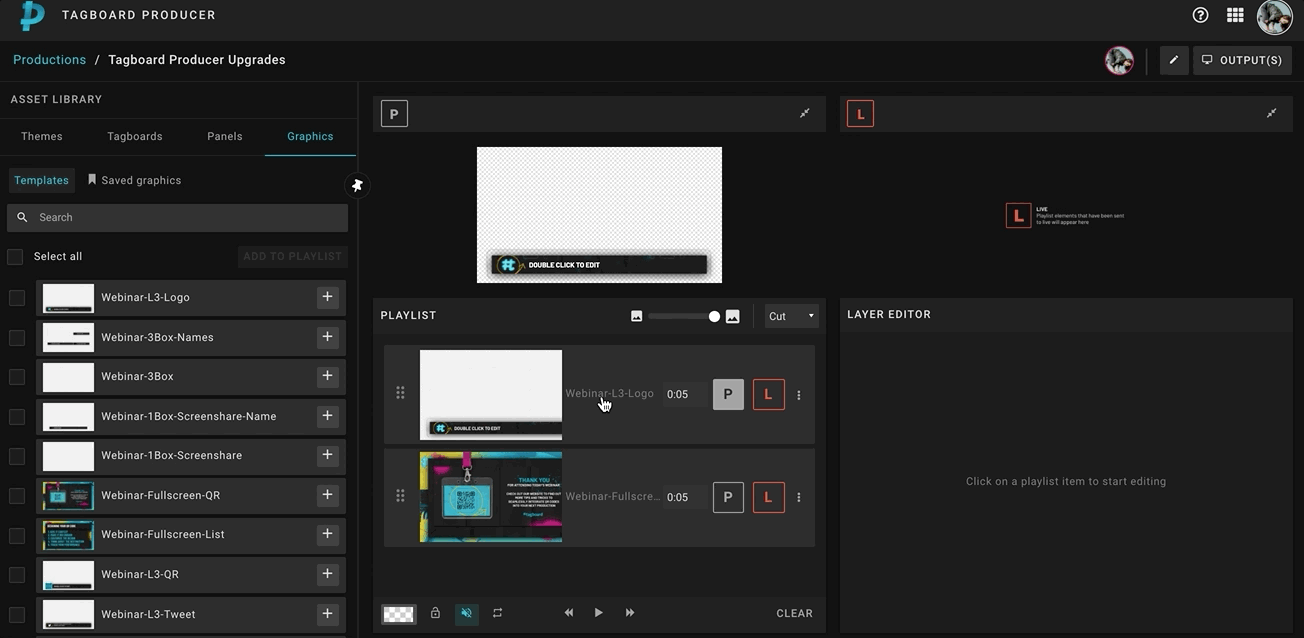Grab drag handle of Webinar-Fullscreen playlist item
The height and width of the screenshot is (638, 1304).
pos(400,496)
